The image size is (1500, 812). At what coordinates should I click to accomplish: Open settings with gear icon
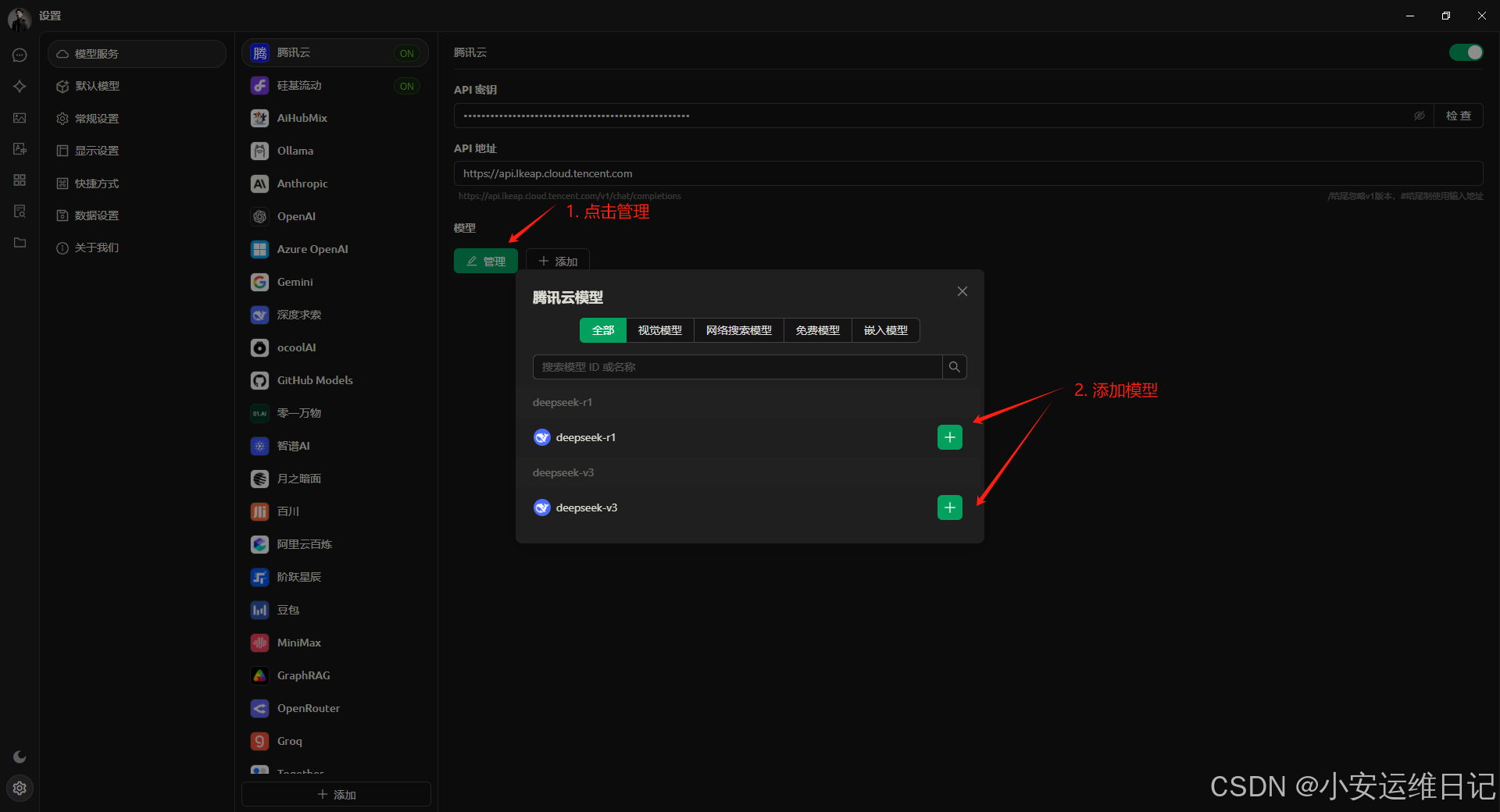click(20, 788)
